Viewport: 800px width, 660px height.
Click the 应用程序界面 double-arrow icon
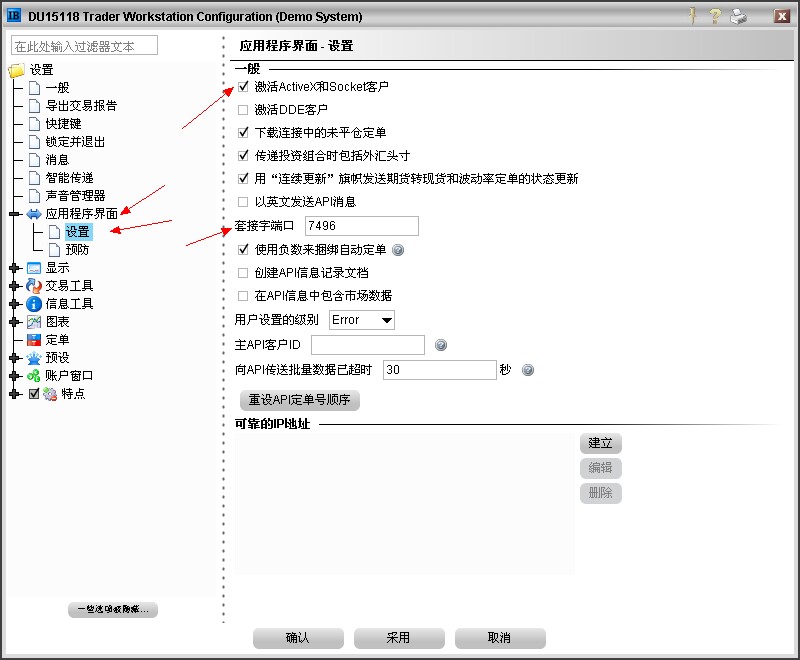click(34, 214)
